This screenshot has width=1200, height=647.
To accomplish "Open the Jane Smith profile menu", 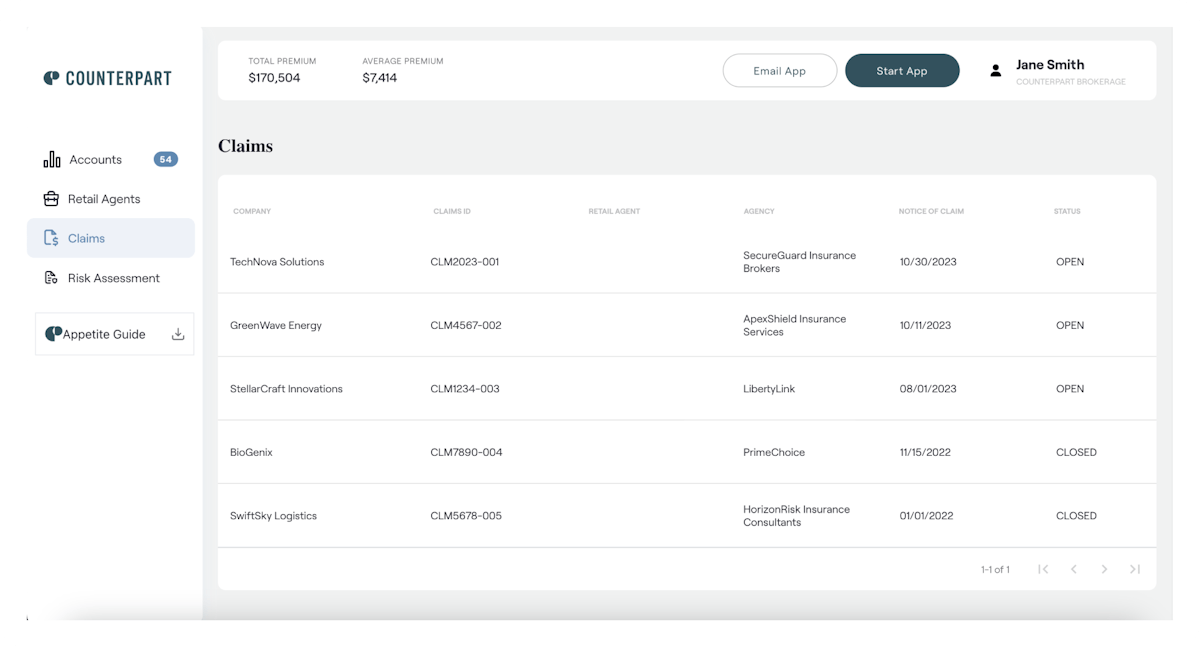I will point(1050,65).
